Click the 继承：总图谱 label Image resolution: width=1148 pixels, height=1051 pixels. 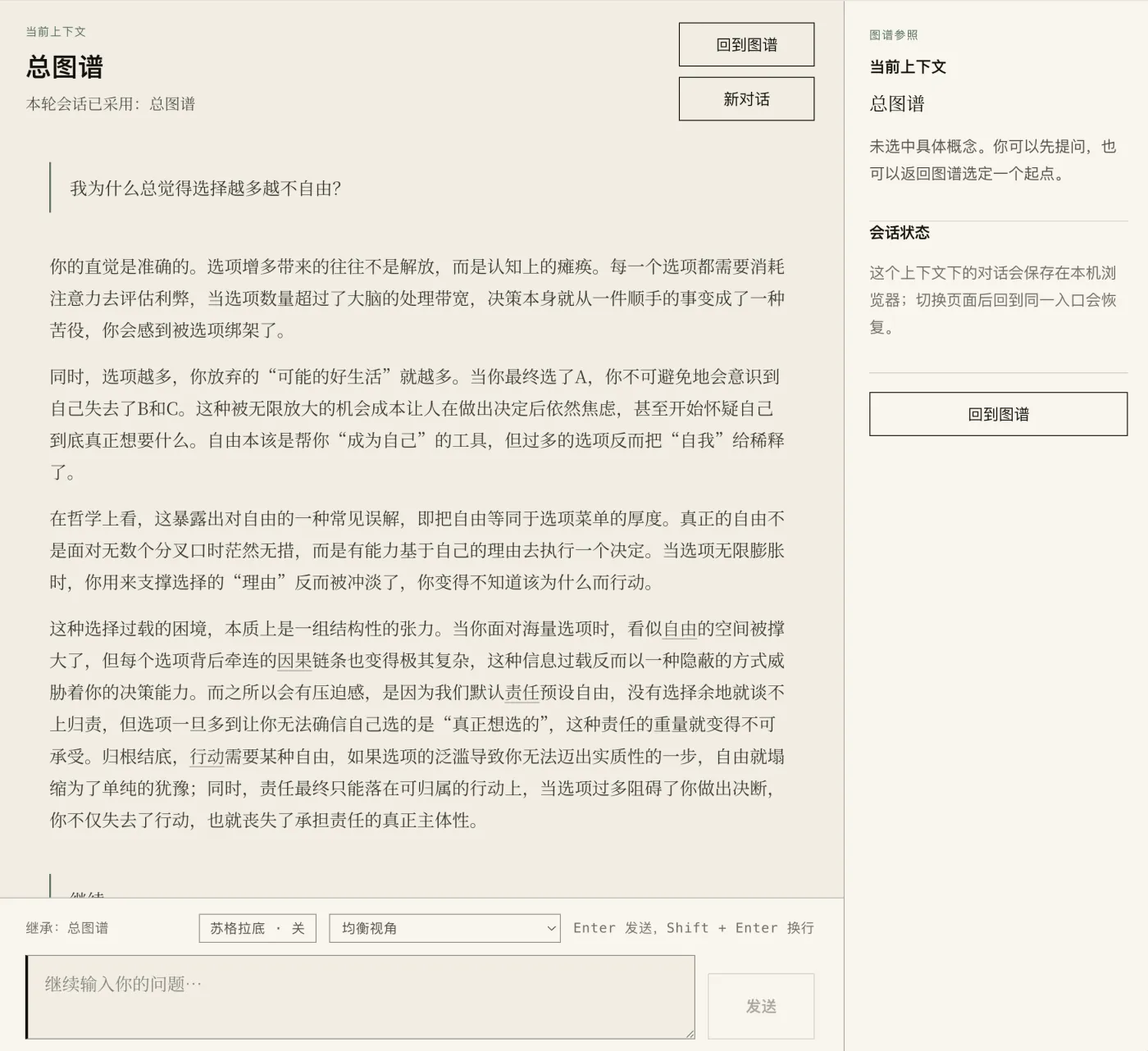click(67, 928)
